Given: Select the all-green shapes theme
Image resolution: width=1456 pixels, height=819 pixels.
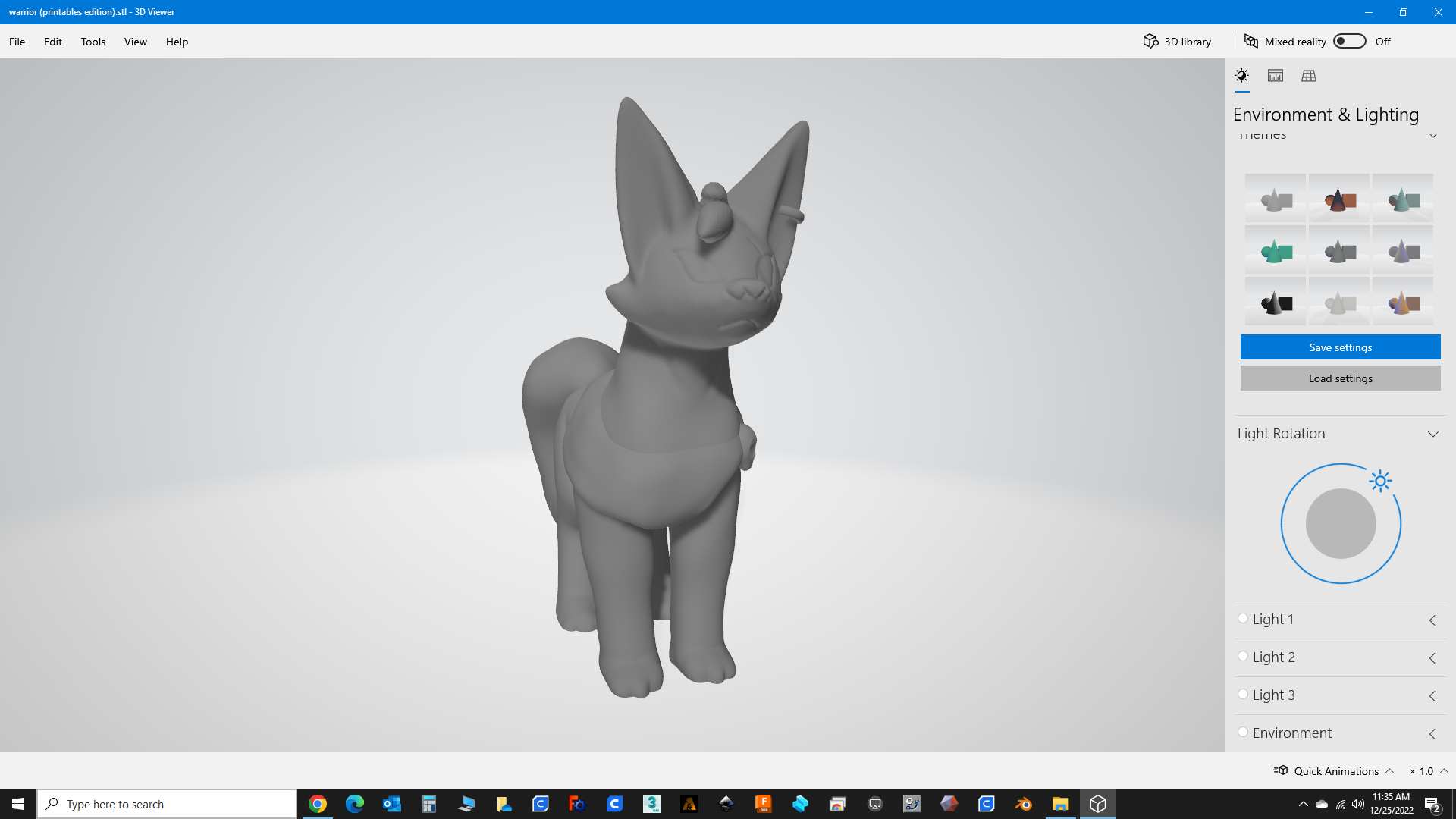Looking at the screenshot, I should tap(1276, 250).
